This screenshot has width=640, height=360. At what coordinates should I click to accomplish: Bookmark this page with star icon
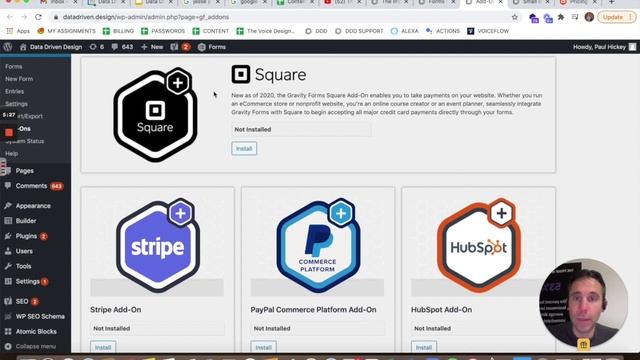coord(515,17)
